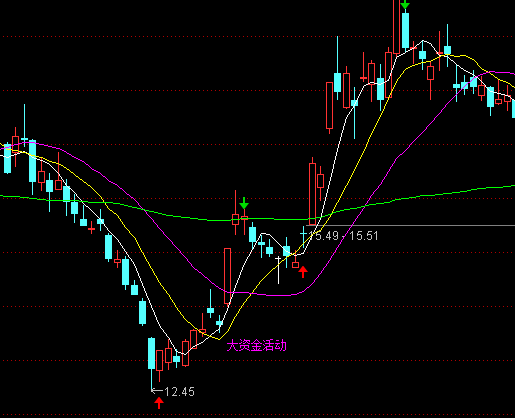Viewport: 515px width, 418px height.
Task: Click the 15.49 - 15.51 gap price label
Action: click(344, 236)
